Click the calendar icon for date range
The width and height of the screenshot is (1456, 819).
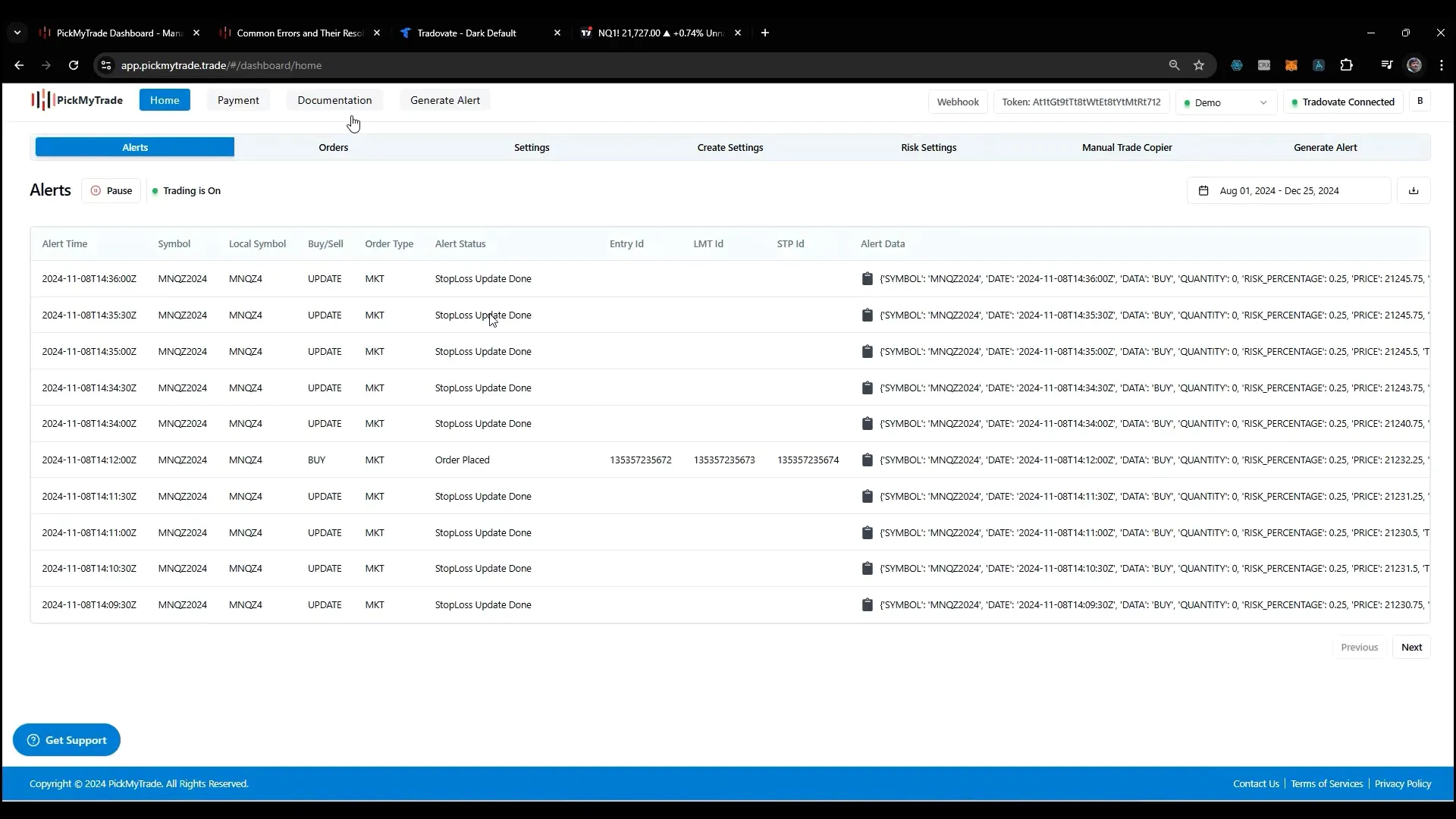[1204, 190]
